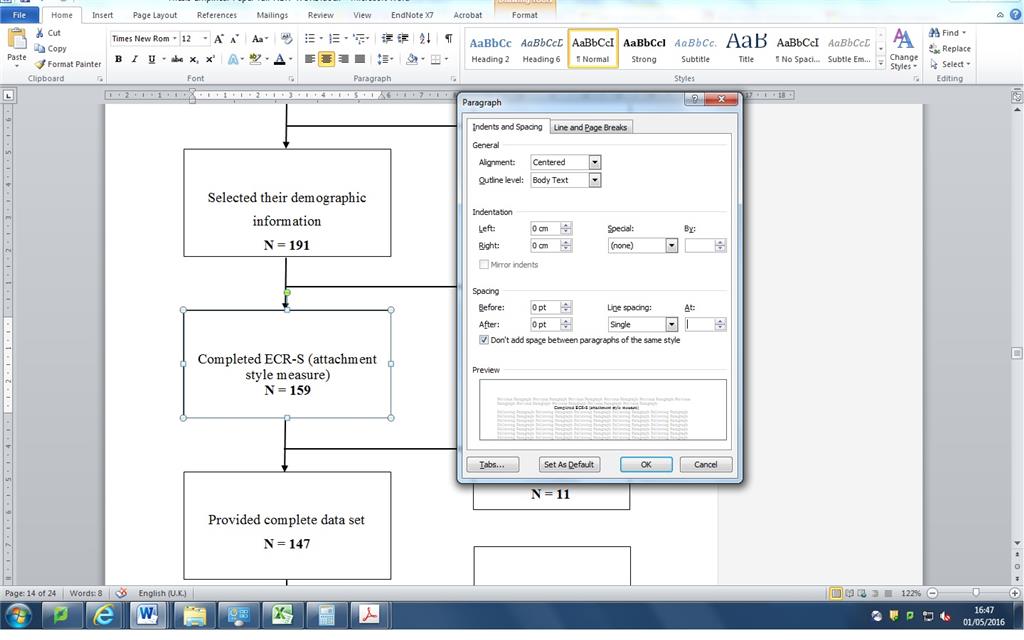Screen dimensions: 1024x640
Task: Click the Replace icon in Editing group
Action: (935, 48)
